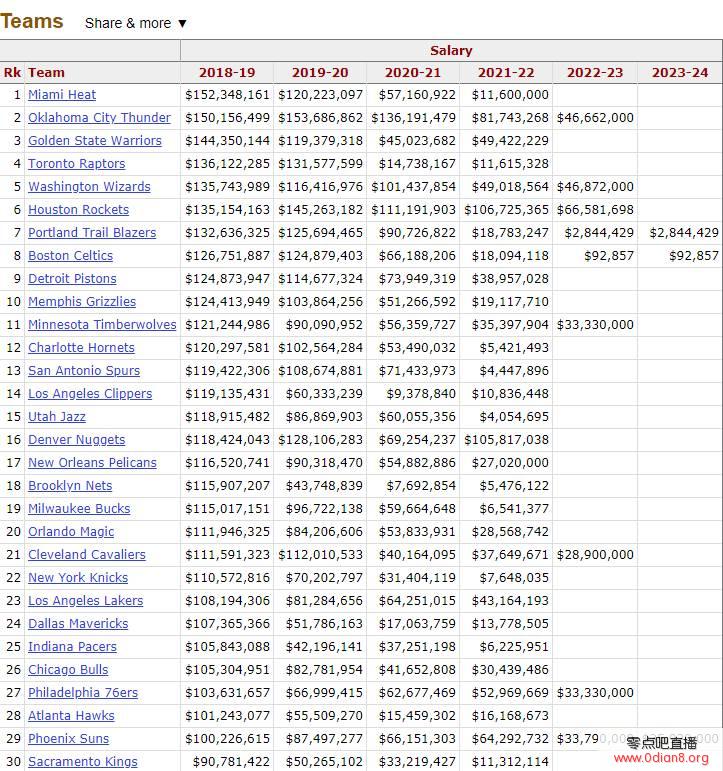Select Clippers 2020-21 value $9,378,840
This screenshot has width=723, height=771.
[421, 394]
